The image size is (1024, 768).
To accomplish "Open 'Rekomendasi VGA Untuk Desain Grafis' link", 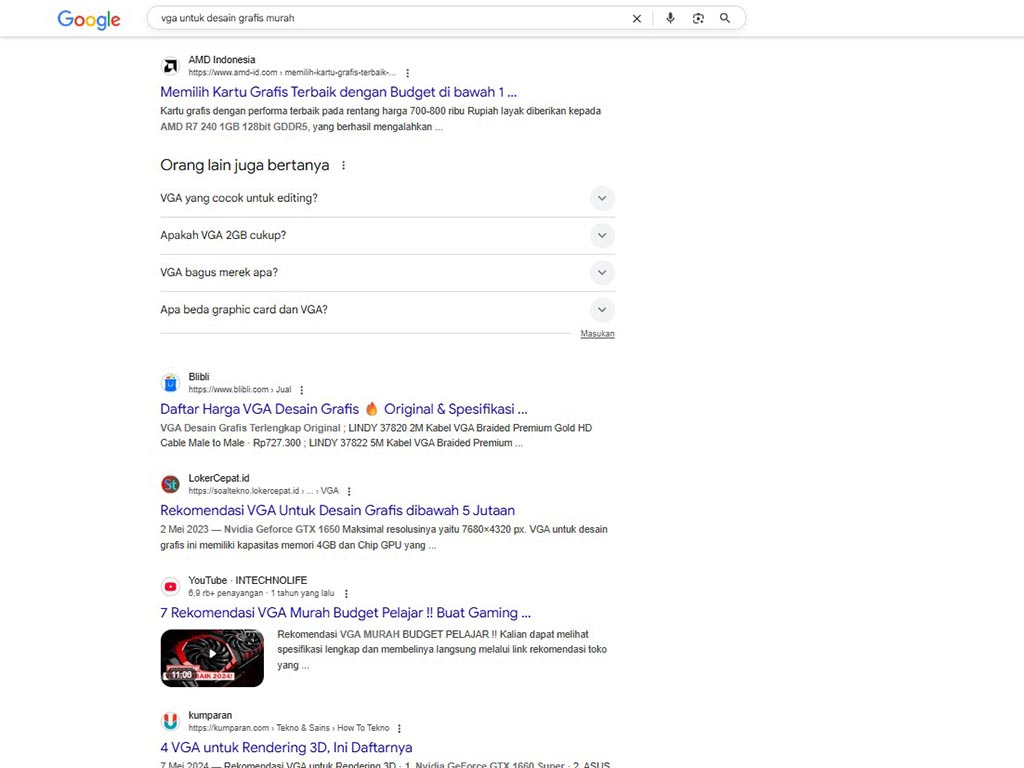I will 337,511.
